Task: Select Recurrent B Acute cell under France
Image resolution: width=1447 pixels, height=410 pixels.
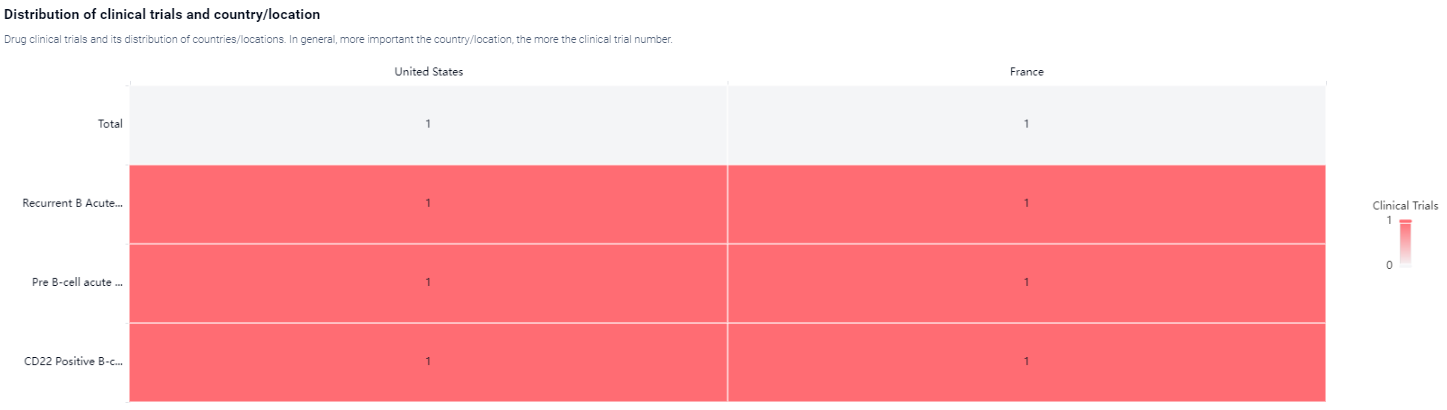Action: click(x=1026, y=203)
